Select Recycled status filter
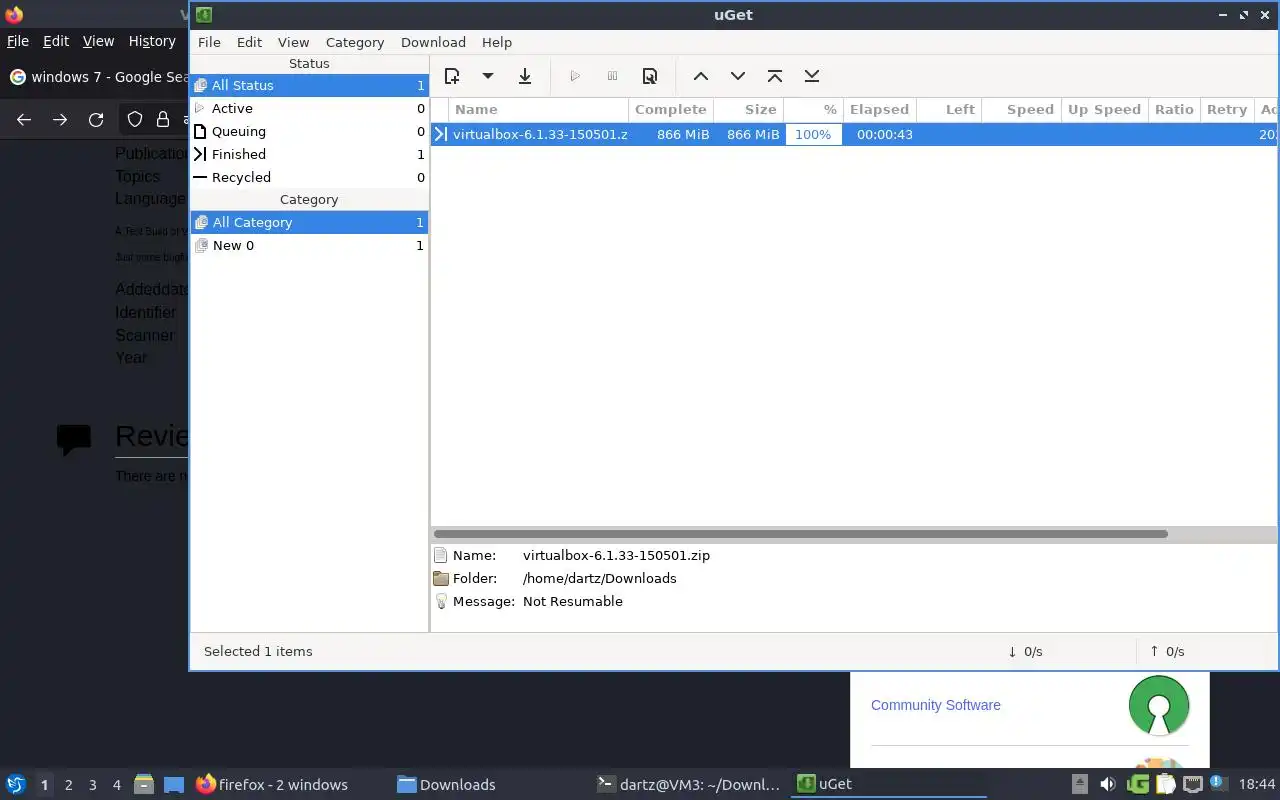Viewport: 1280px width, 800px height. pos(309,177)
